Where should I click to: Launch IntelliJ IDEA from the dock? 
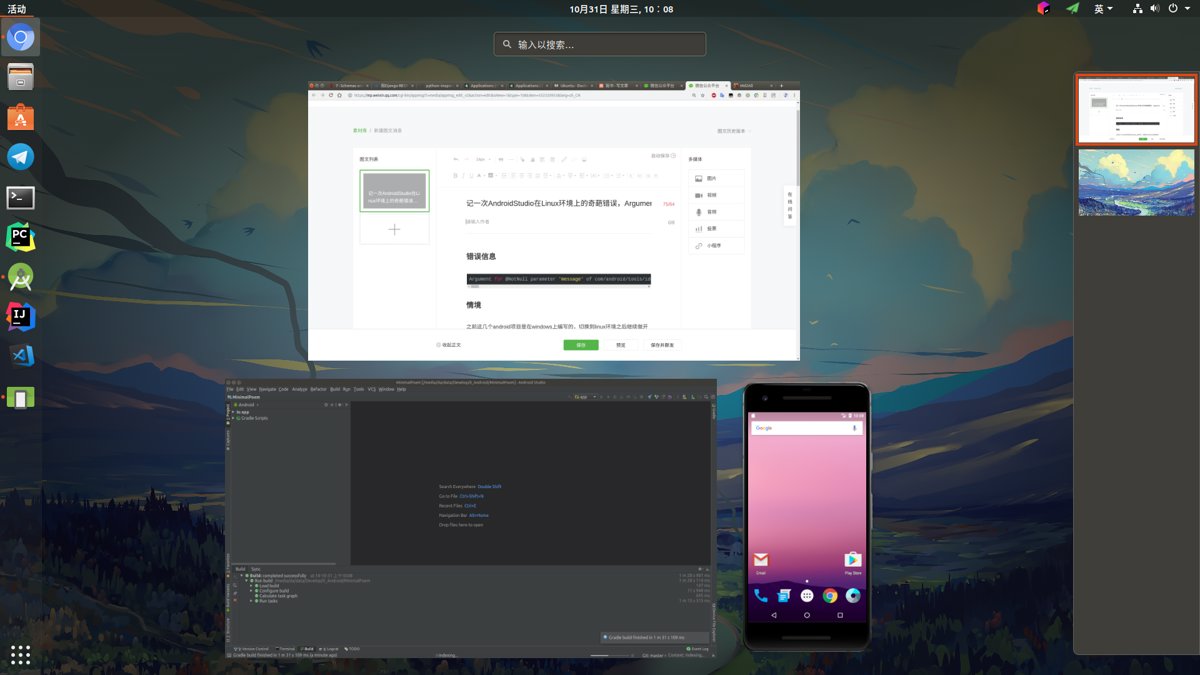[x=20, y=317]
